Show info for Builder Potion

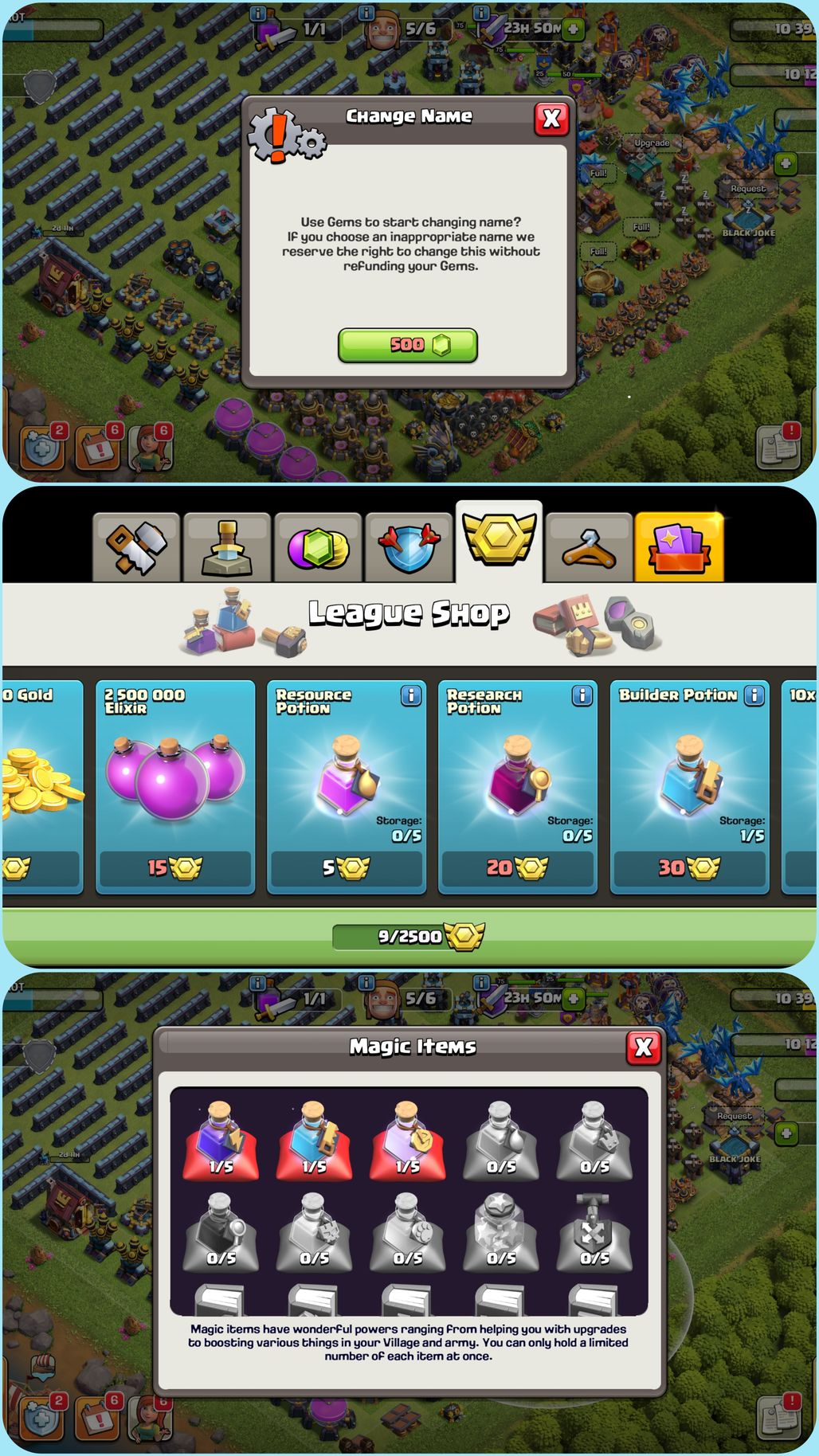(754, 695)
